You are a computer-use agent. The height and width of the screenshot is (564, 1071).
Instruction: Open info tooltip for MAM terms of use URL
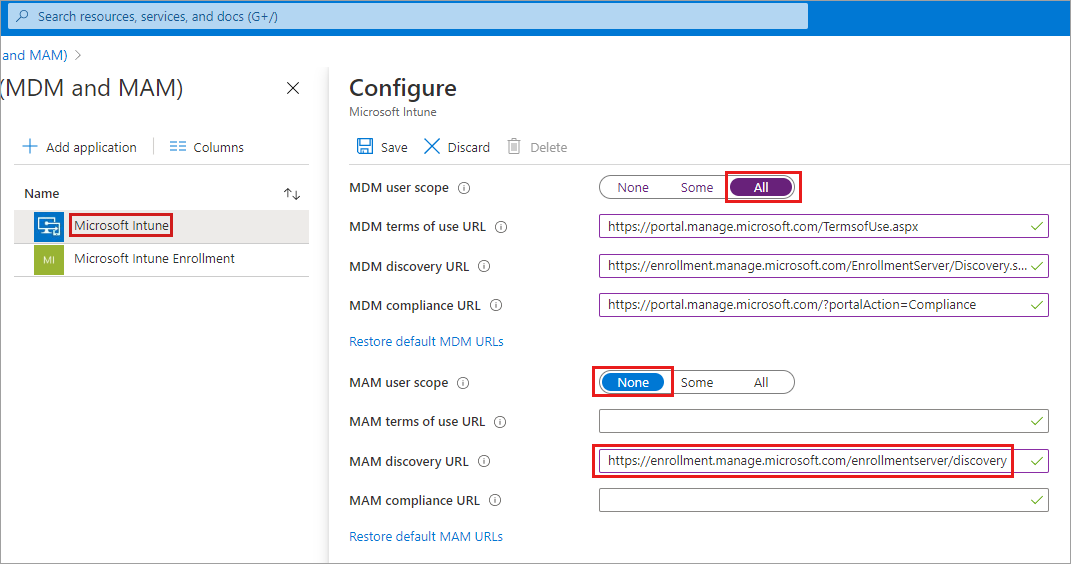[500, 422]
